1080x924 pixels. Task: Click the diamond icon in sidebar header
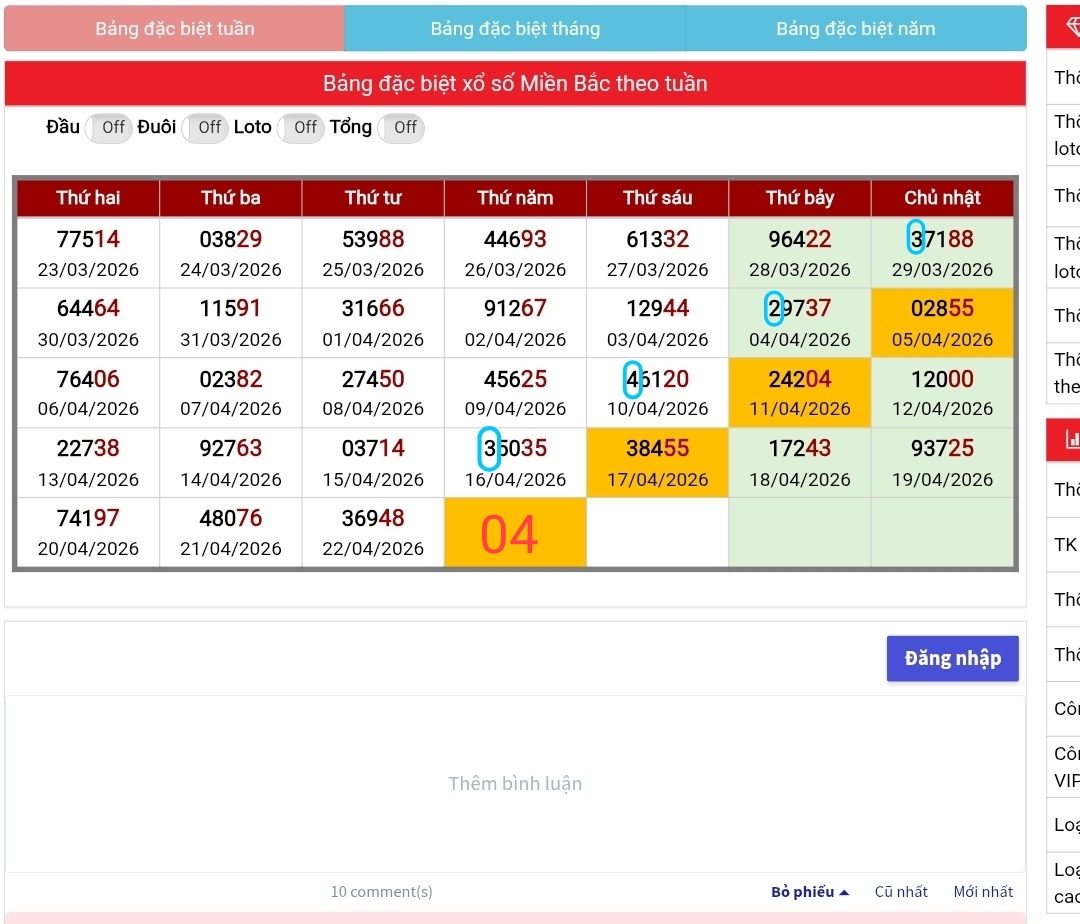point(1068,29)
